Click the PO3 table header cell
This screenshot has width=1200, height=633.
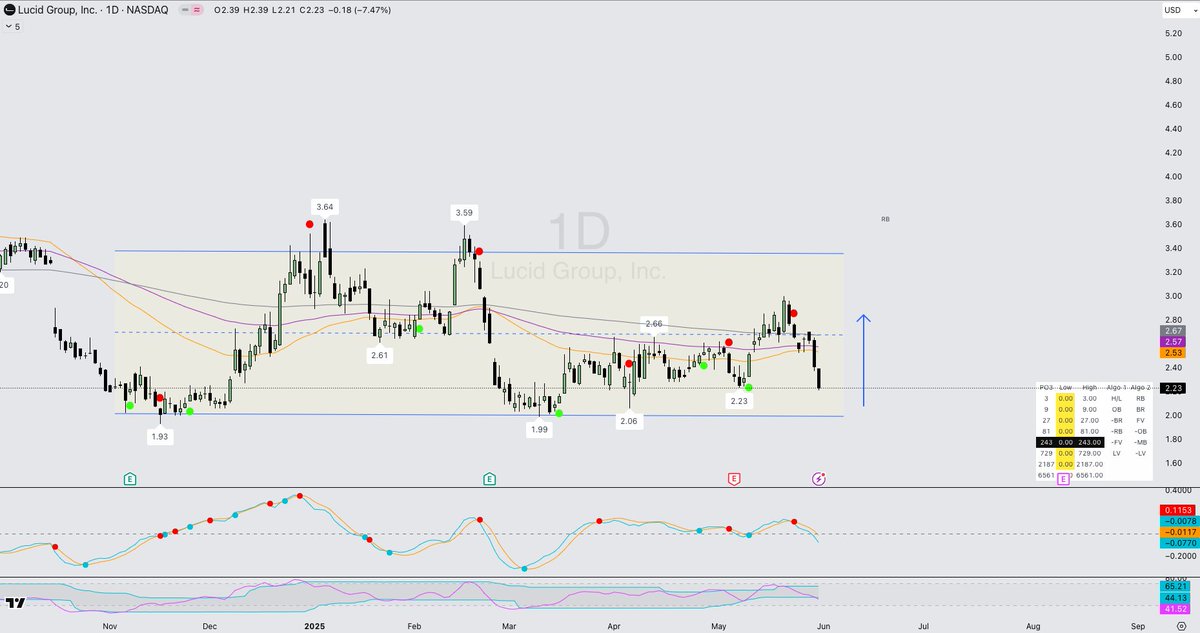click(x=1046, y=387)
